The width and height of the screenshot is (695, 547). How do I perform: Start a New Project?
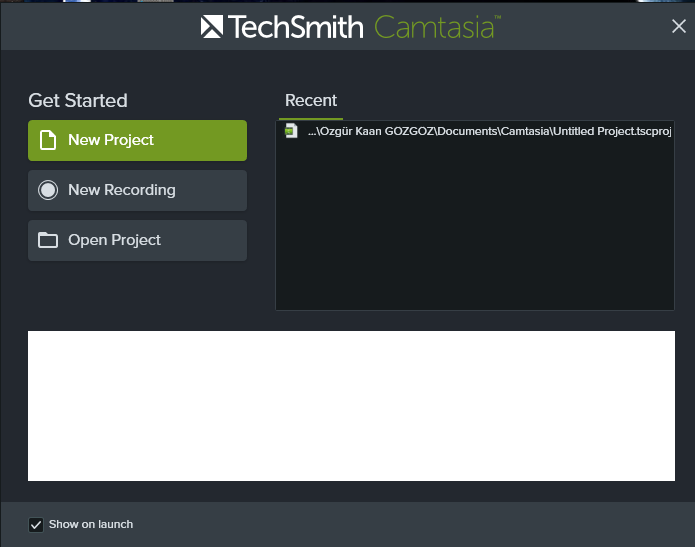click(x=137, y=140)
